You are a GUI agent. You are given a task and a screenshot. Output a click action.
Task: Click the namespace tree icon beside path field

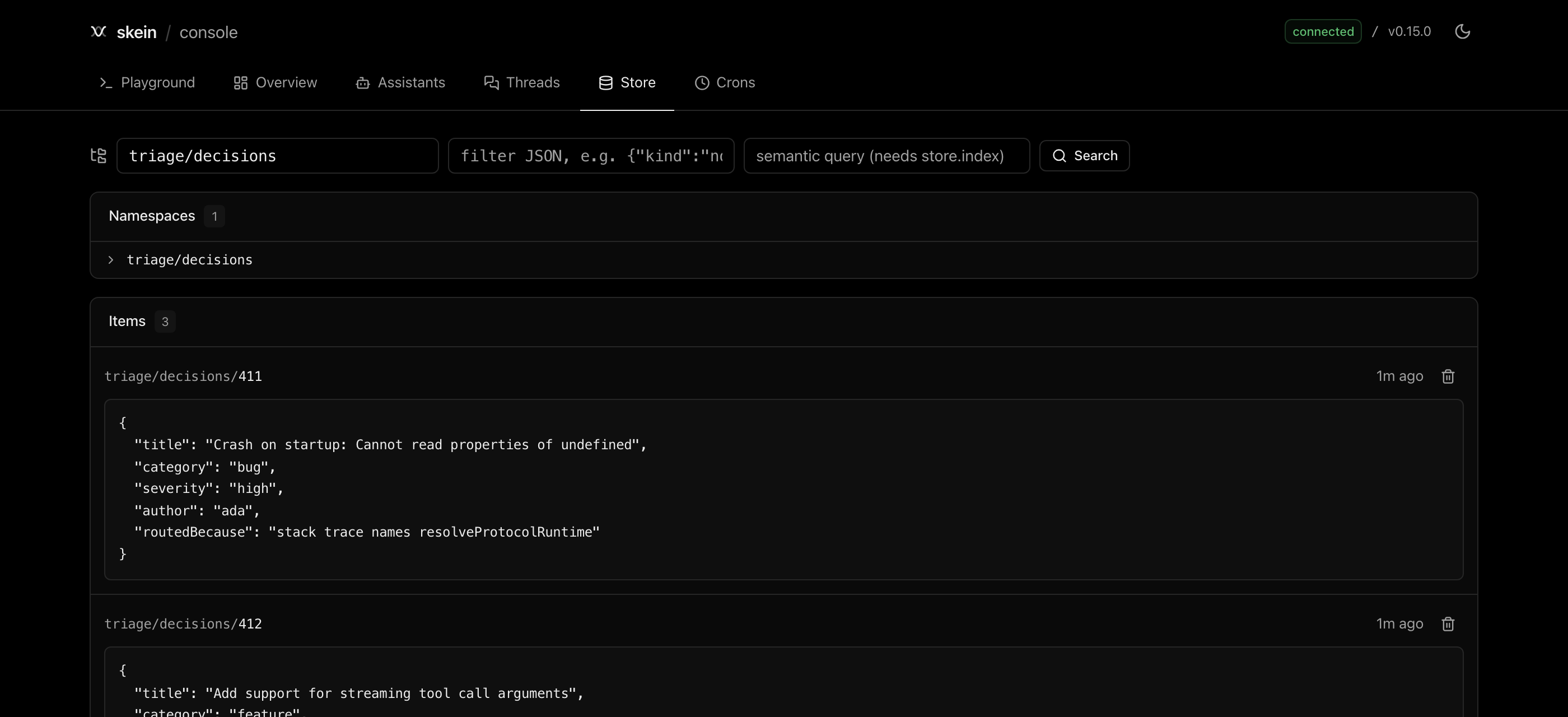point(99,156)
